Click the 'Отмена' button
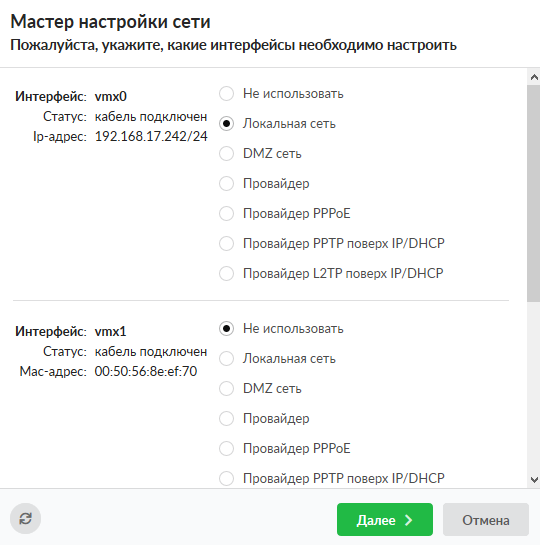The image size is (540, 545). 486,520
